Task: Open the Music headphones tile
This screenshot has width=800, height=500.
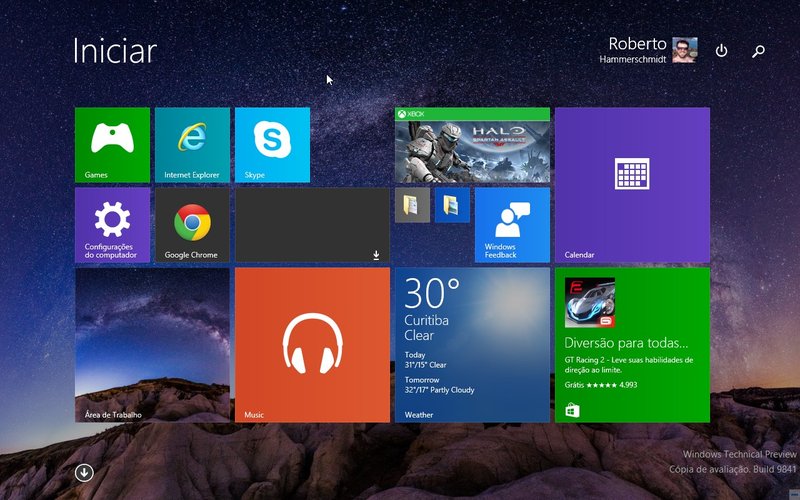Action: pos(312,345)
